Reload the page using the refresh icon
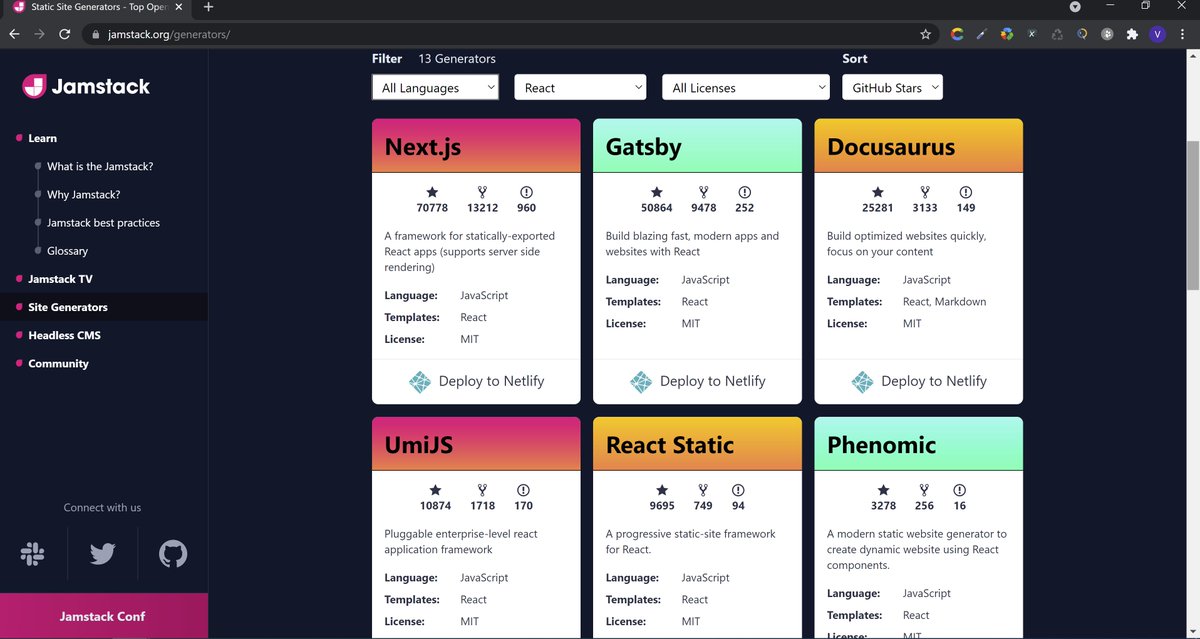The image size is (1200, 639). tap(64, 33)
